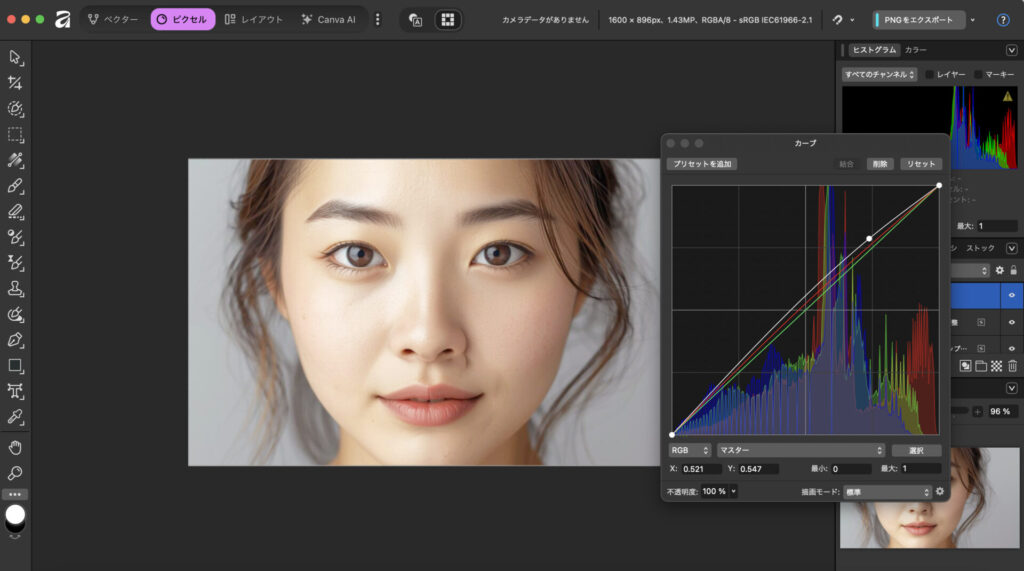Click the PNGをエクスポート button

[918, 19]
